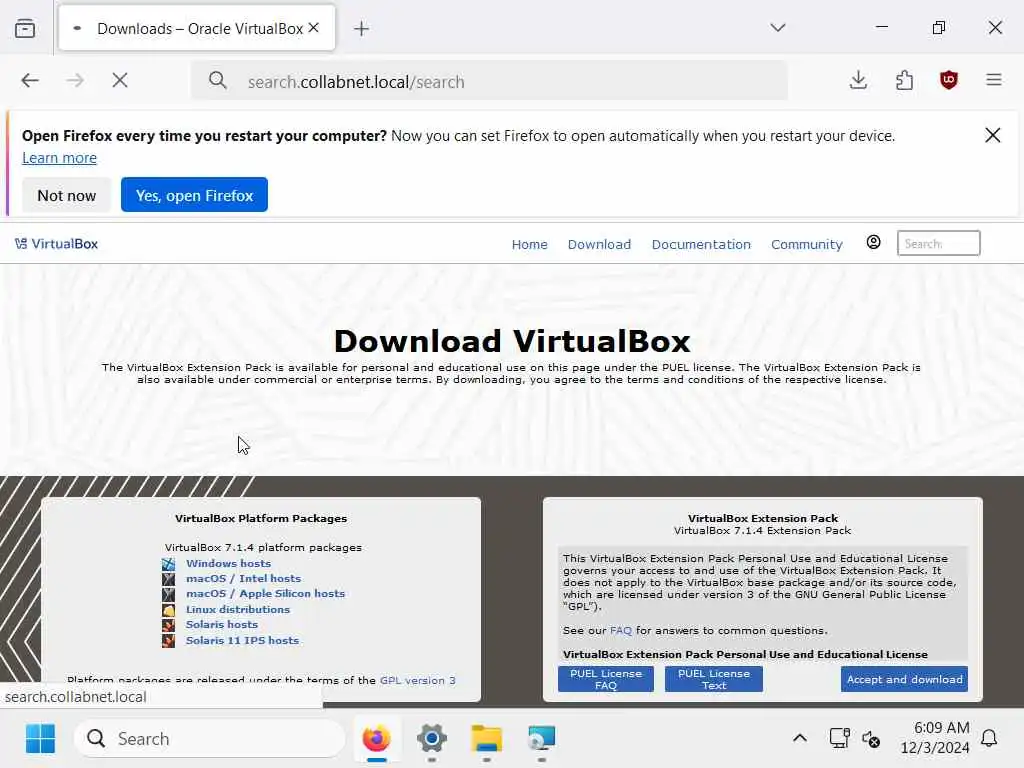Screen dimensions: 1024x768
Task: Click the Not now button
Action: [x=67, y=195]
